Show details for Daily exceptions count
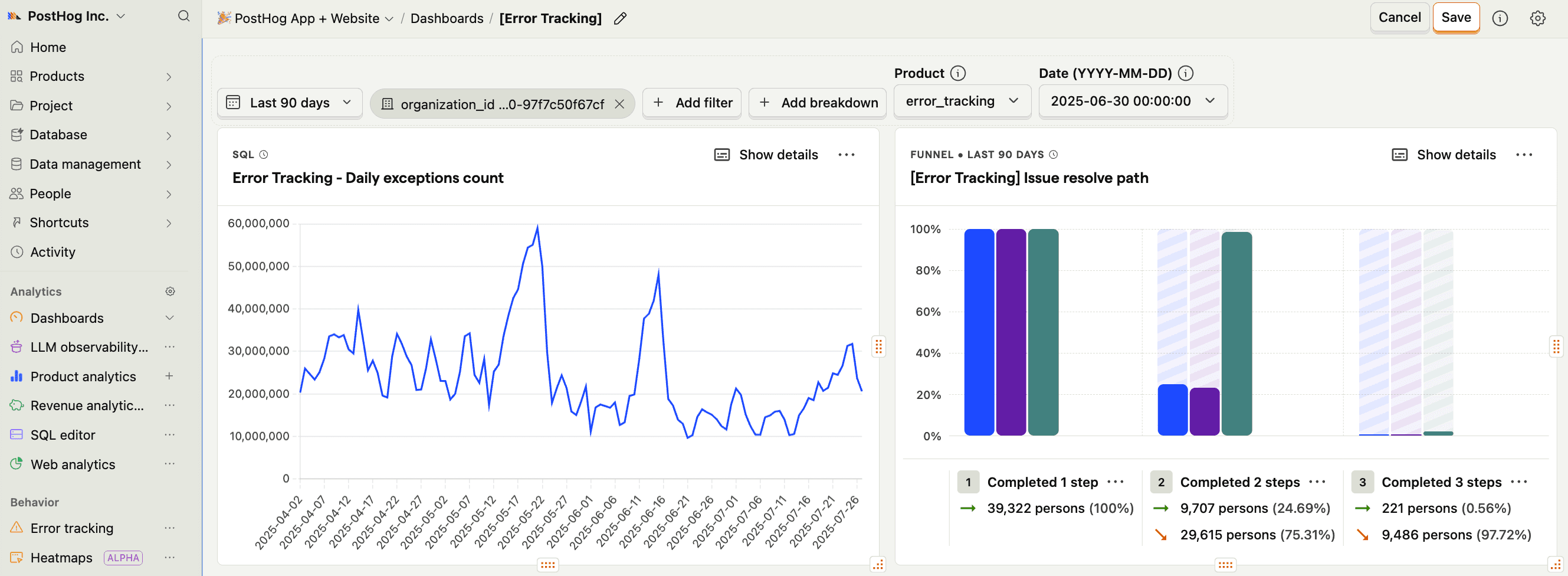1568x576 pixels. (x=766, y=155)
